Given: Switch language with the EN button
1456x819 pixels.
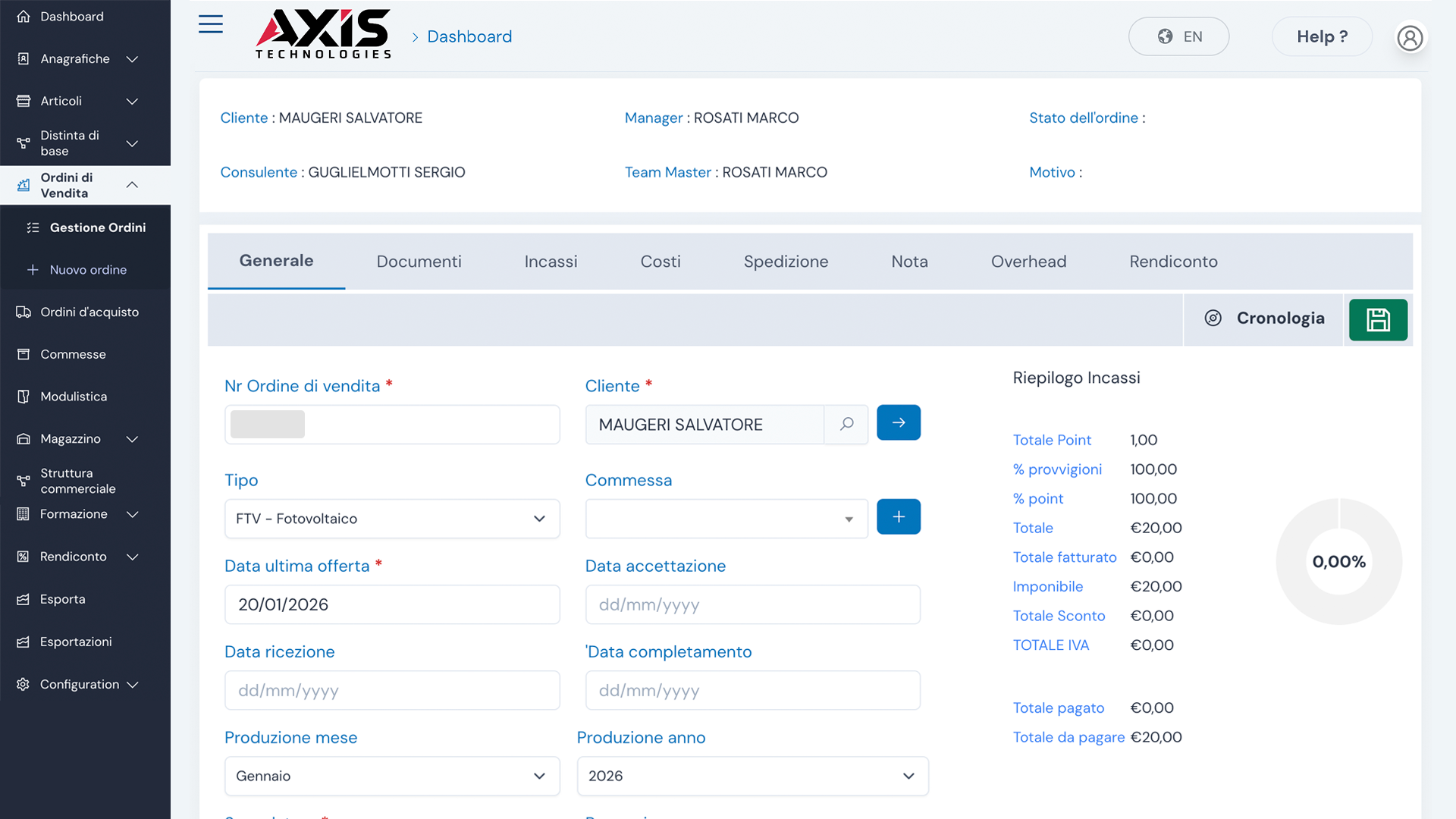Looking at the screenshot, I should point(1178,36).
